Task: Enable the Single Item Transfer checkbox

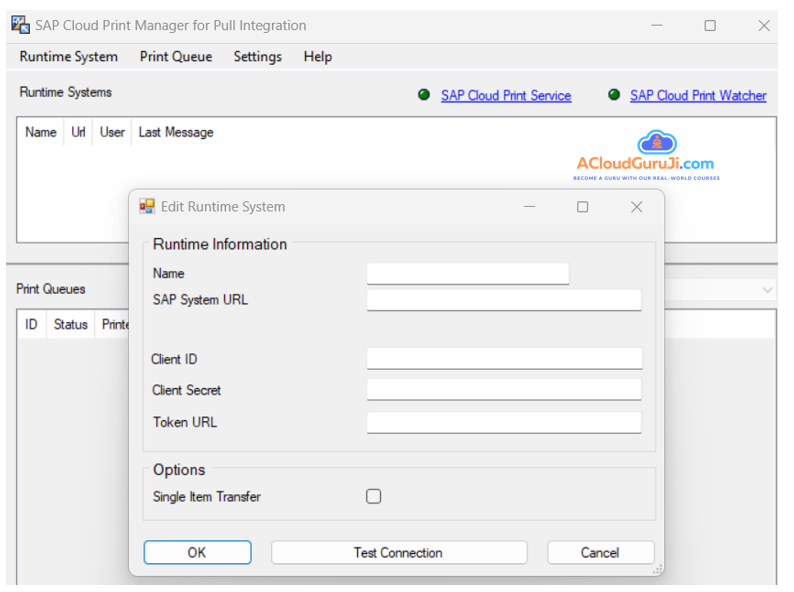Action: (373, 496)
